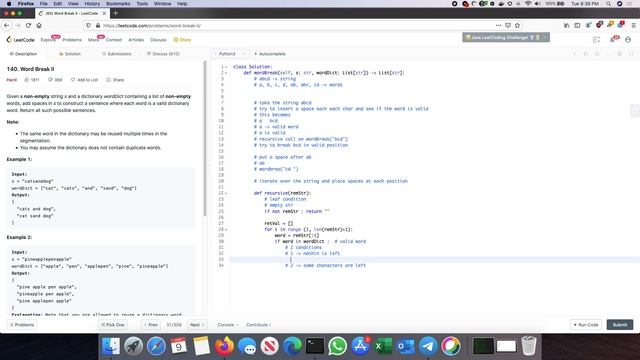The image size is (640, 360).
Task: Open the Python3 language dropdown
Action: point(230,53)
